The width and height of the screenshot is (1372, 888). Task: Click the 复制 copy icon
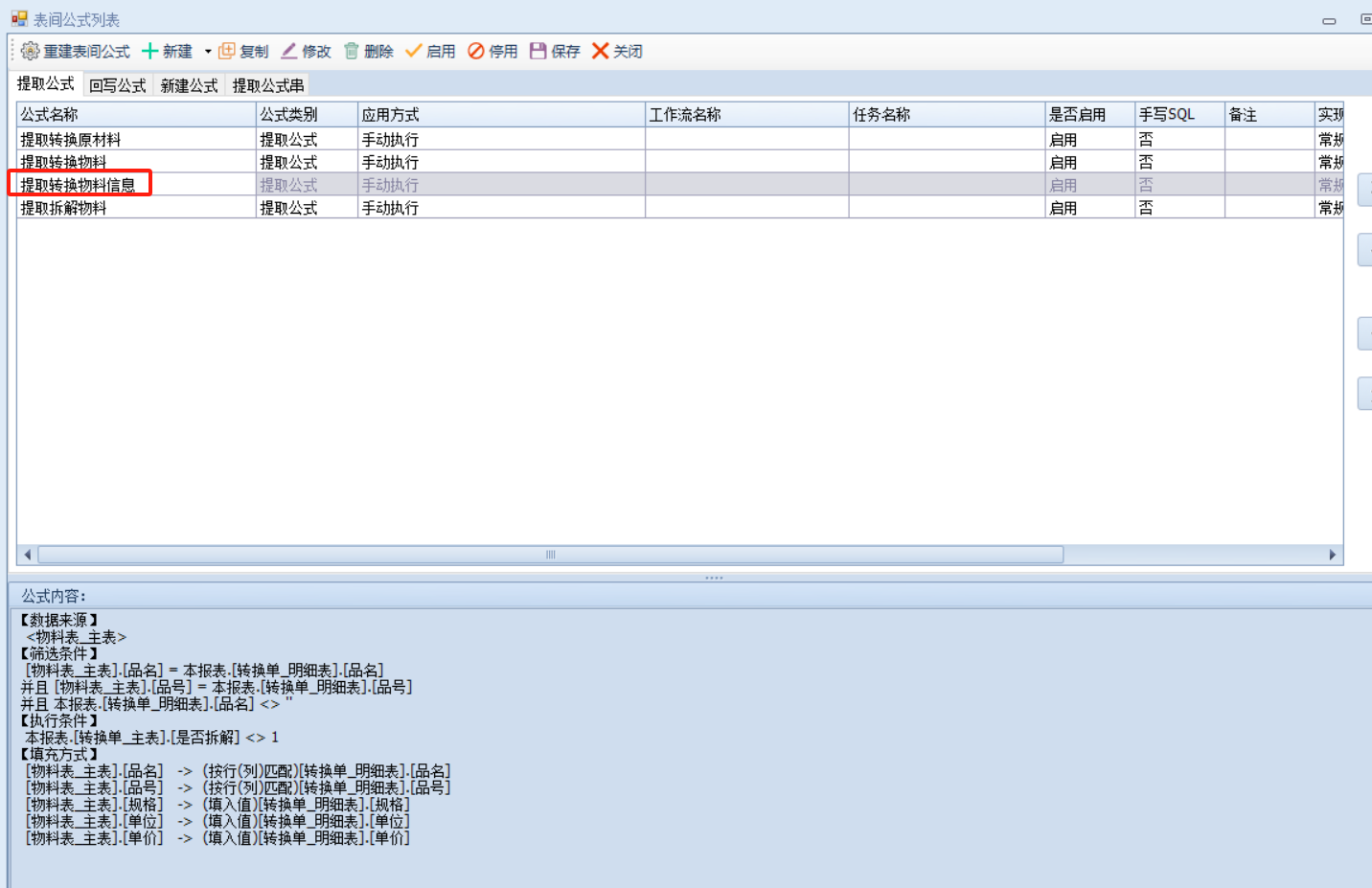227,51
